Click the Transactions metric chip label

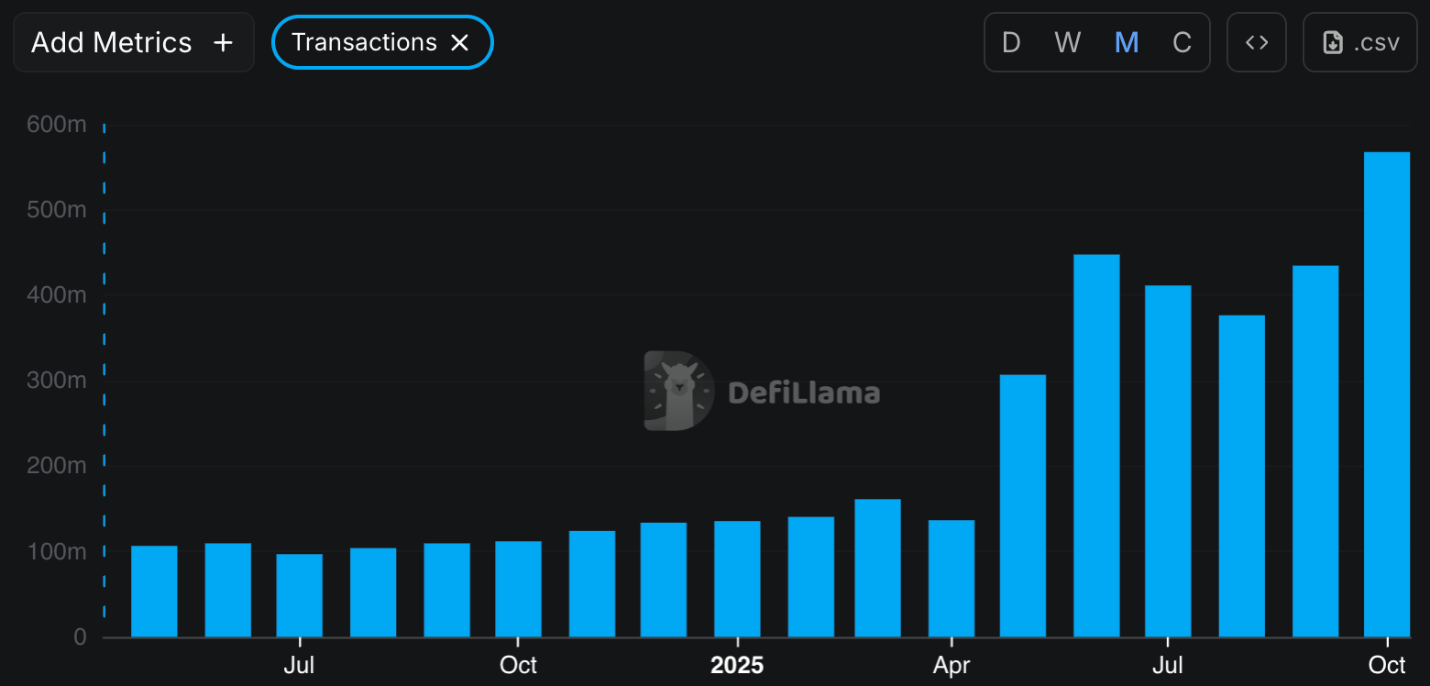[x=364, y=42]
